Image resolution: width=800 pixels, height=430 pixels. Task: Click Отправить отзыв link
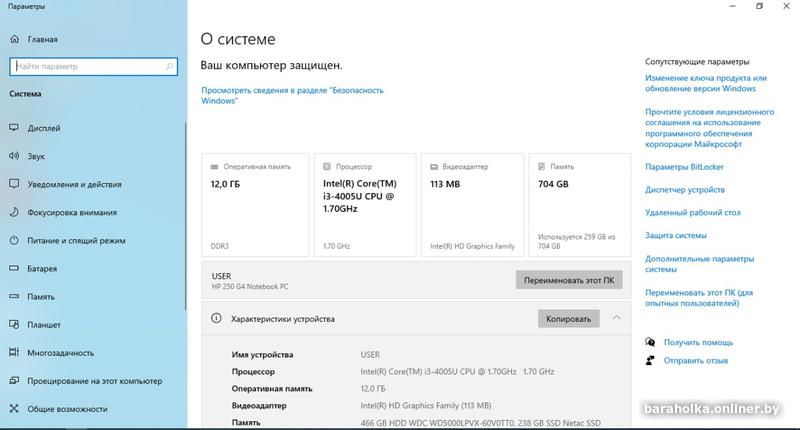tap(696, 361)
